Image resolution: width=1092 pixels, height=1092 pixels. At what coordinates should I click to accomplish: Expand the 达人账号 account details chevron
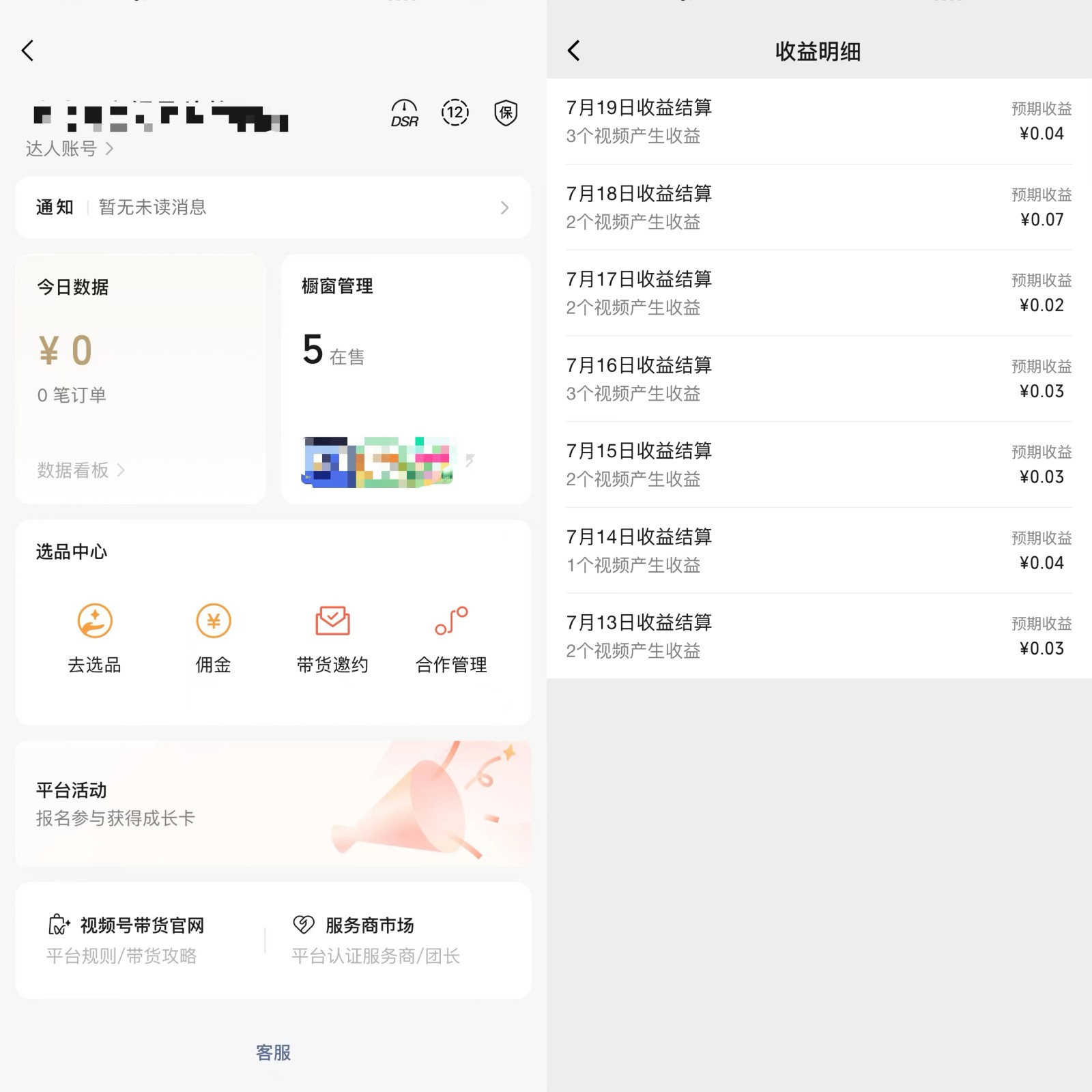point(111,148)
